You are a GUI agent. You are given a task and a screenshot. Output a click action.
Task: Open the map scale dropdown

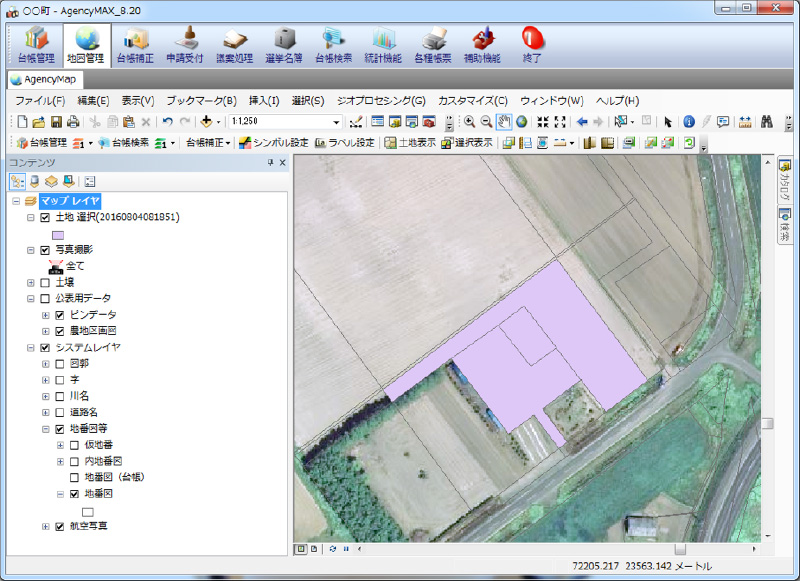point(337,121)
